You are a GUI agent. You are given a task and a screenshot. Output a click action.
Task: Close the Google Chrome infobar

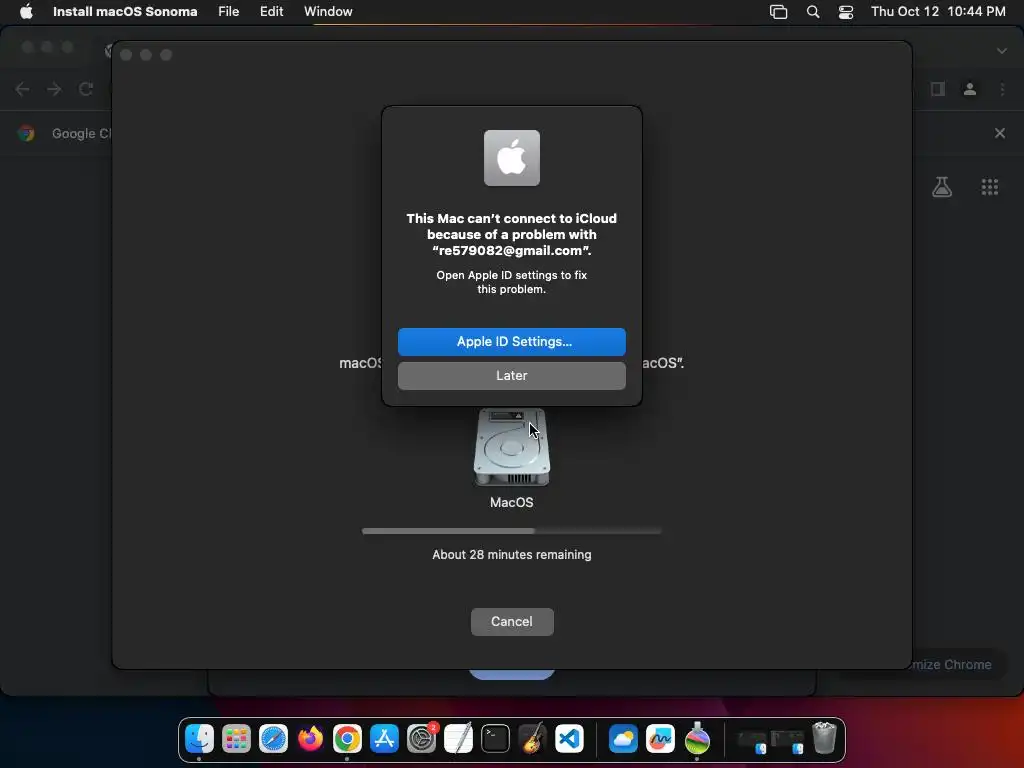coord(1000,133)
